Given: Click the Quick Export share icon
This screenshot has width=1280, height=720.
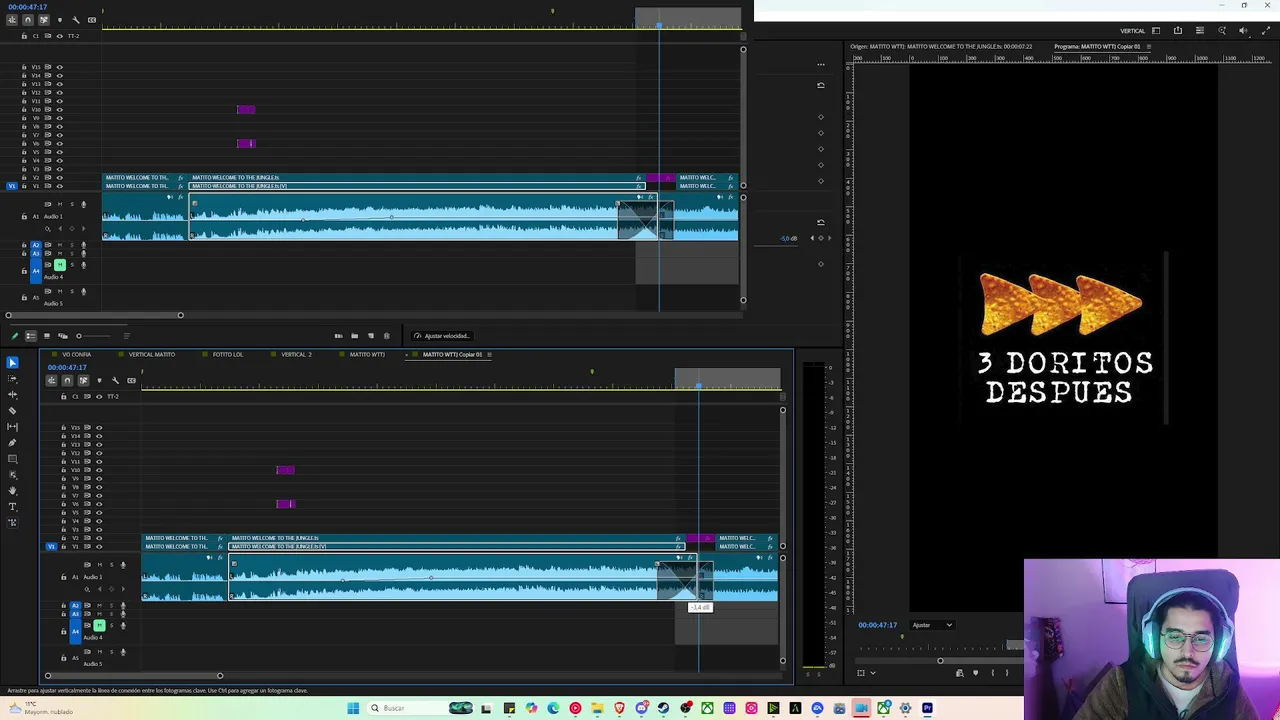Looking at the screenshot, I should [1178, 31].
